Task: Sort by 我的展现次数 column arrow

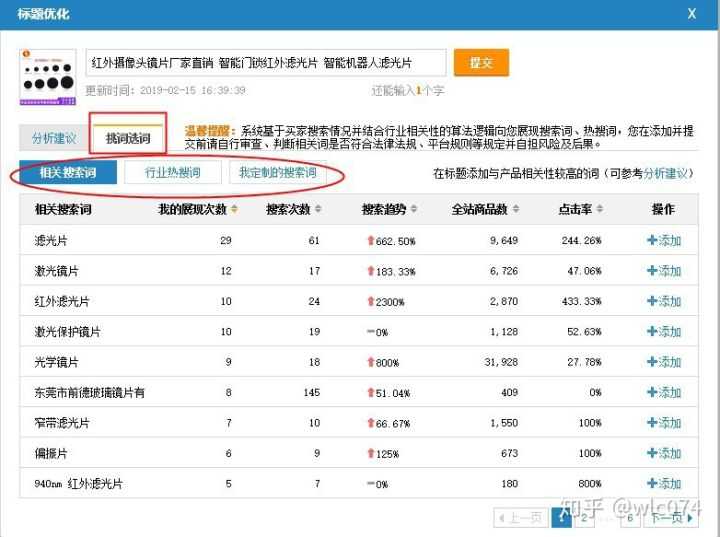Action: coord(234,209)
